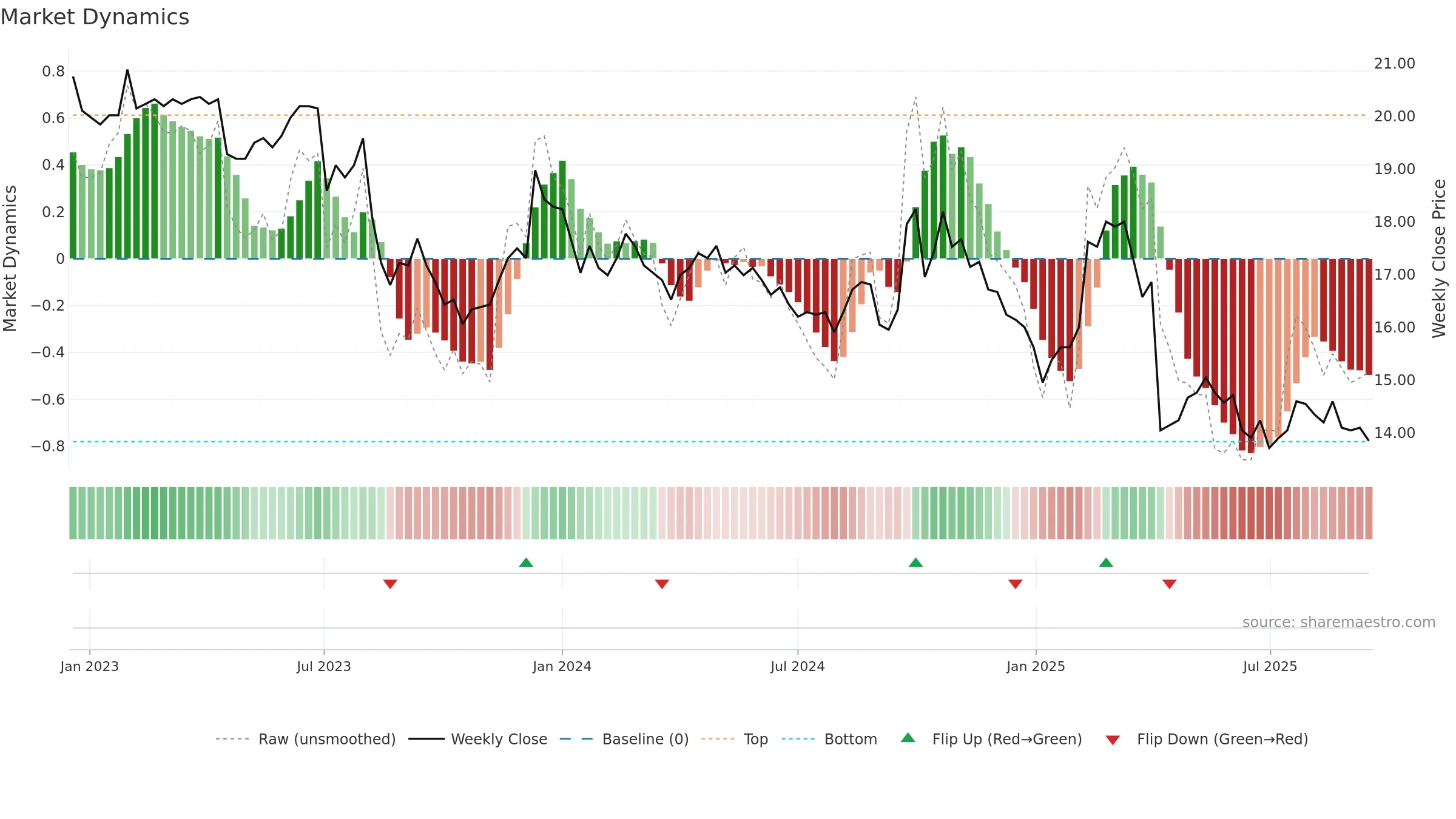Click the tallest dark green bar in early 2023
1456x819 pixels.
tap(155, 181)
